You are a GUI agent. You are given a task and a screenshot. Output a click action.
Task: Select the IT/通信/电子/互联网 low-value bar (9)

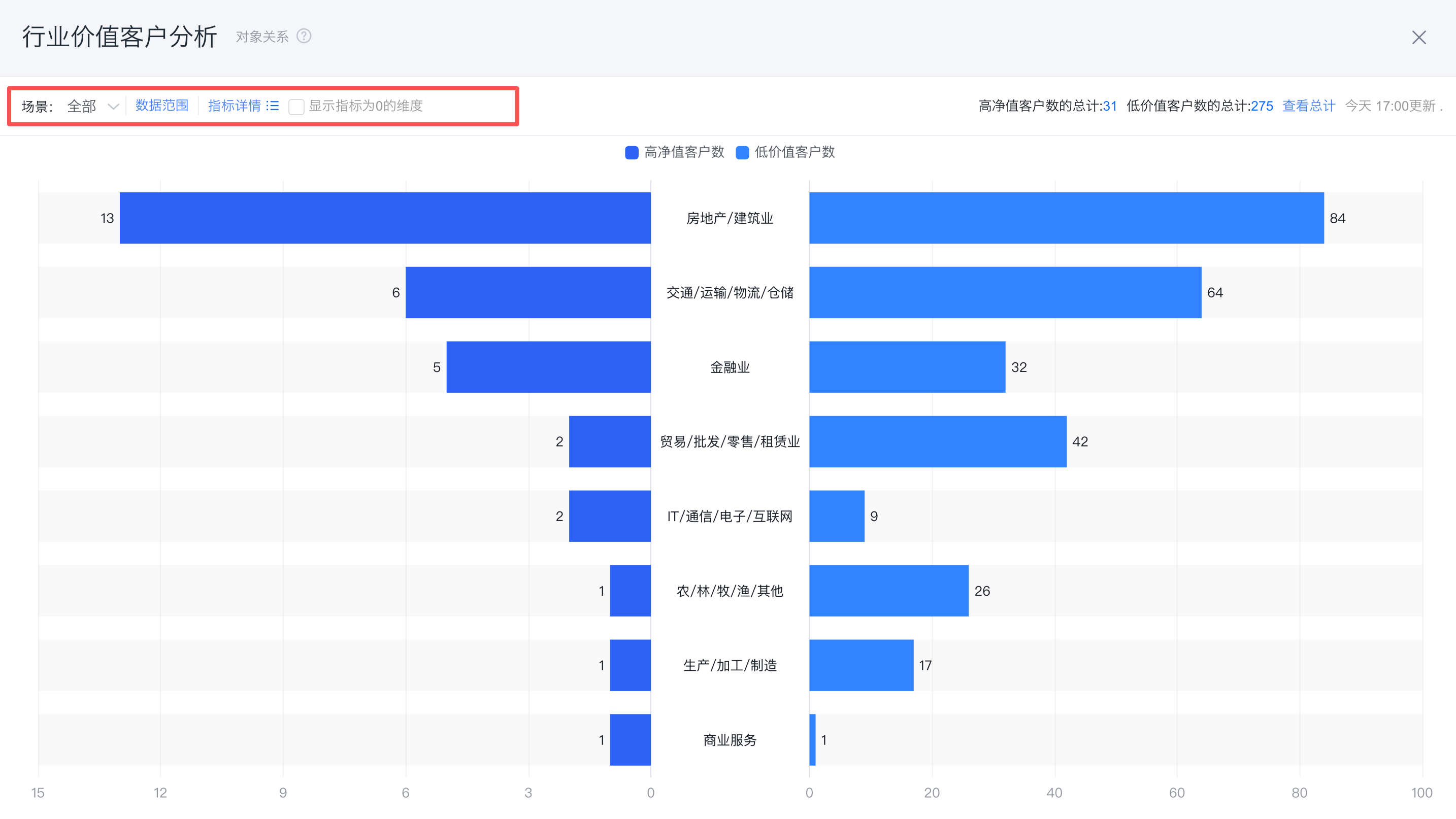836,516
